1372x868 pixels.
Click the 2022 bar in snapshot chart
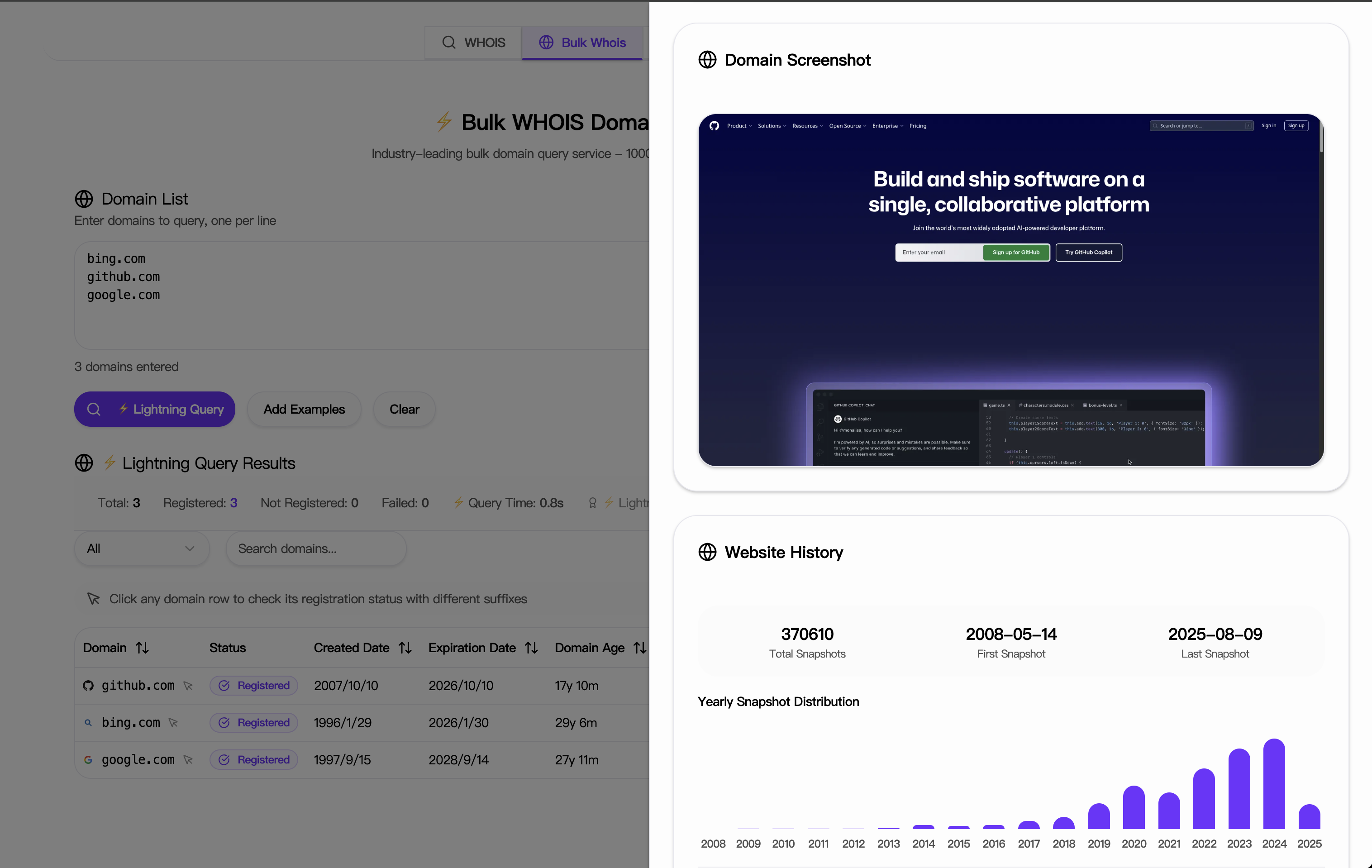click(x=1204, y=798)
